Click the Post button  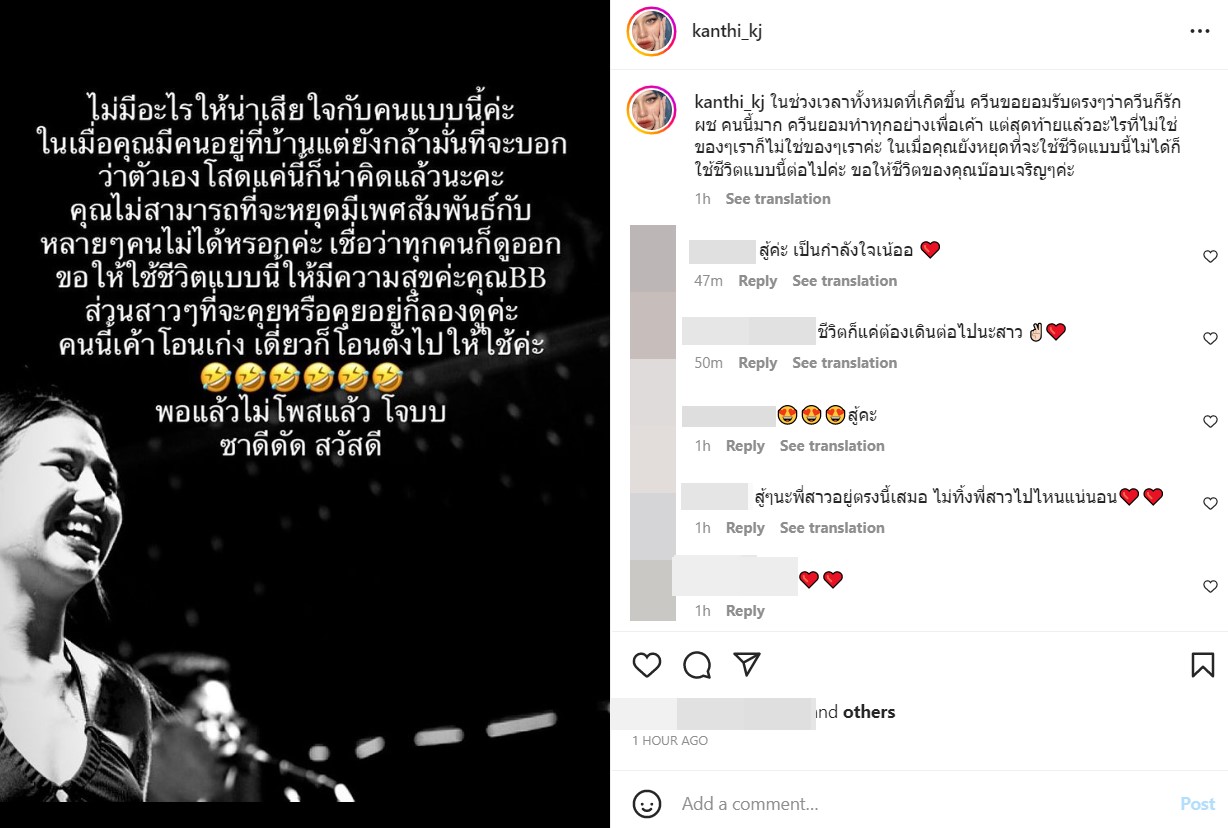1197,804
